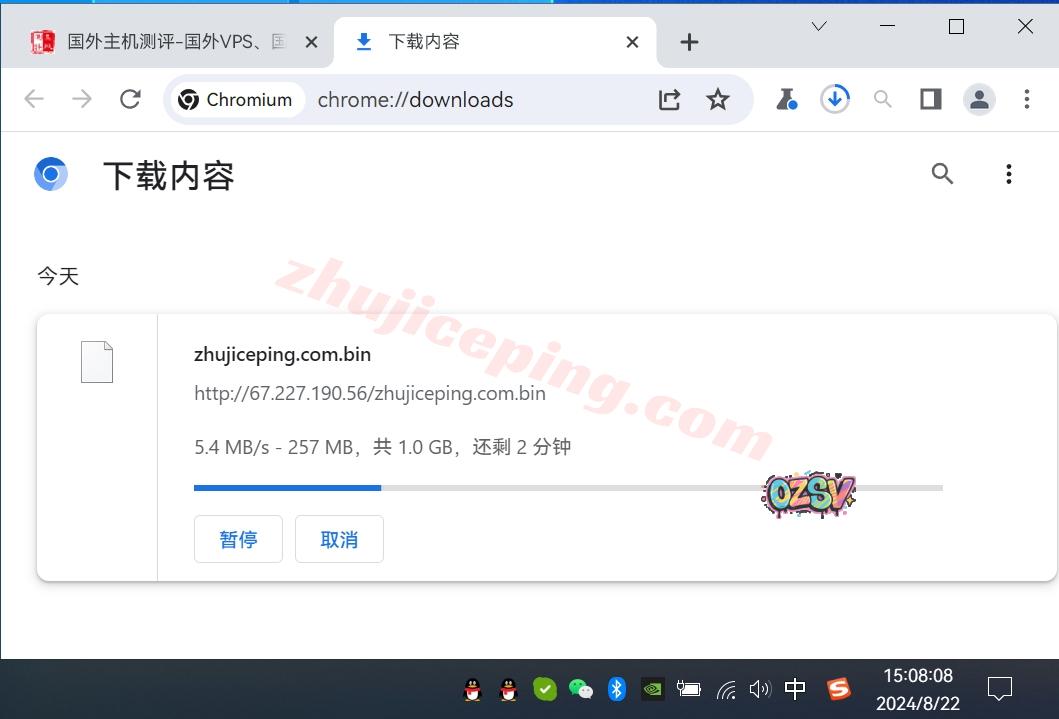
Task: Click the browser reload button
Action: [x=130, y=99]
